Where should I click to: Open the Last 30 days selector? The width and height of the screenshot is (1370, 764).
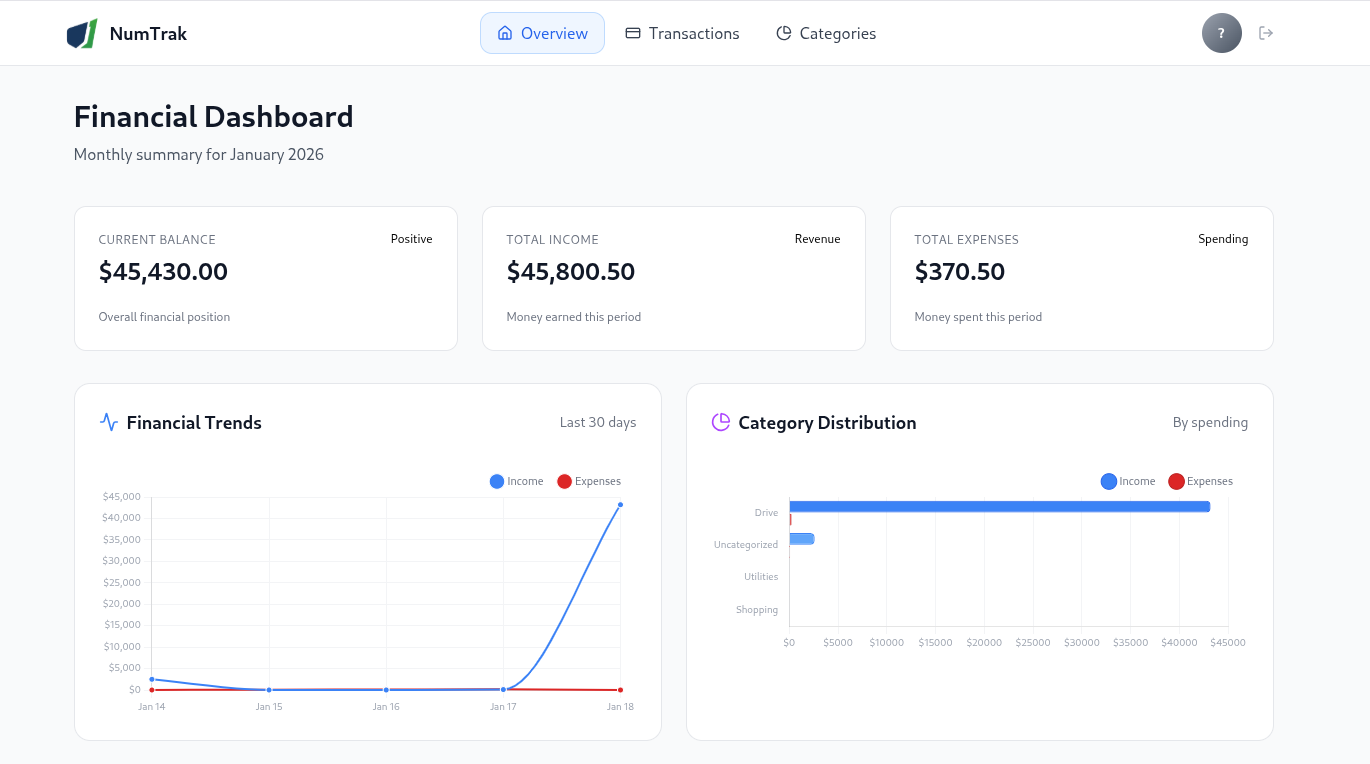598,422
